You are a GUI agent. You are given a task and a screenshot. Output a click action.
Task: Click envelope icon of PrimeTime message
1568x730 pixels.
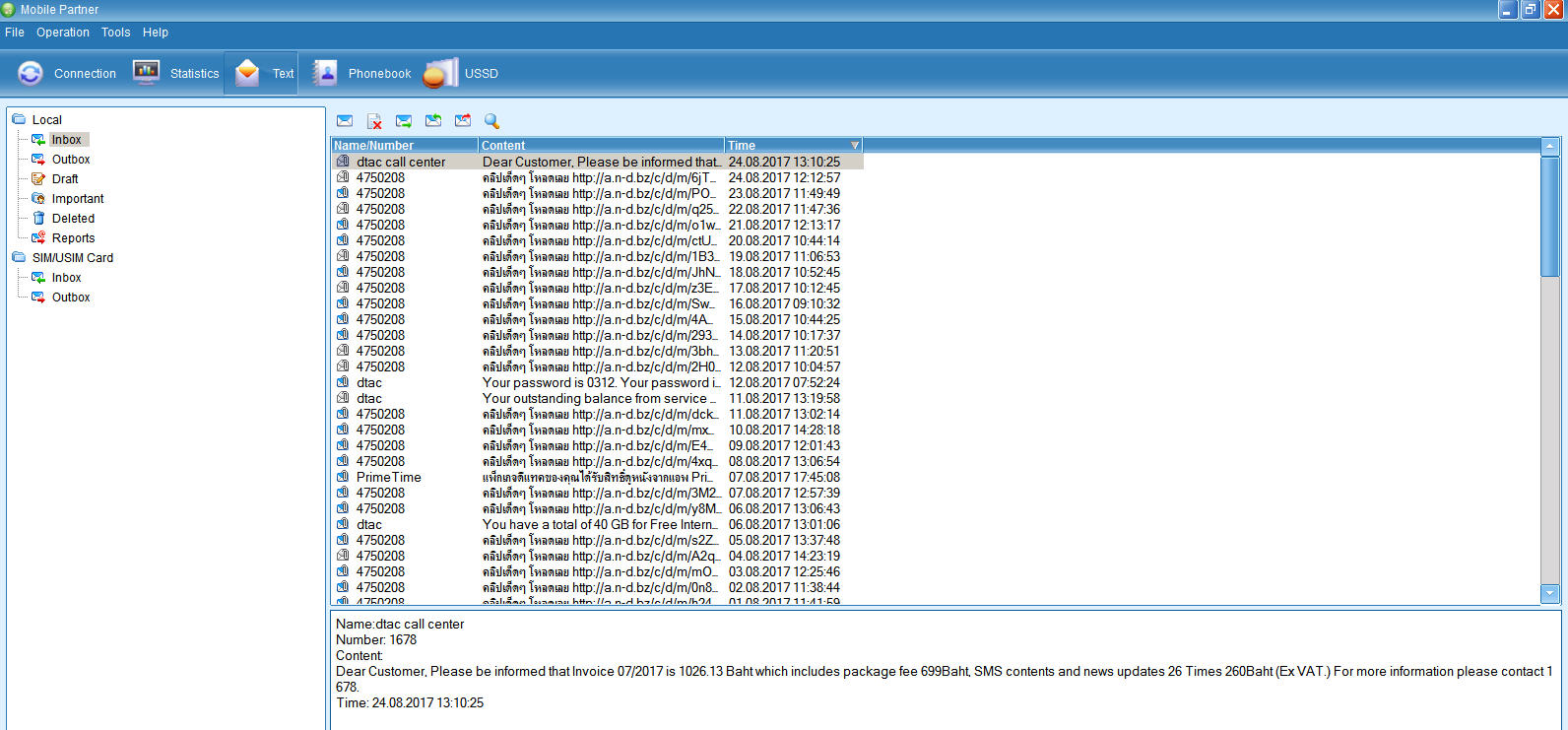click(343, 477)
